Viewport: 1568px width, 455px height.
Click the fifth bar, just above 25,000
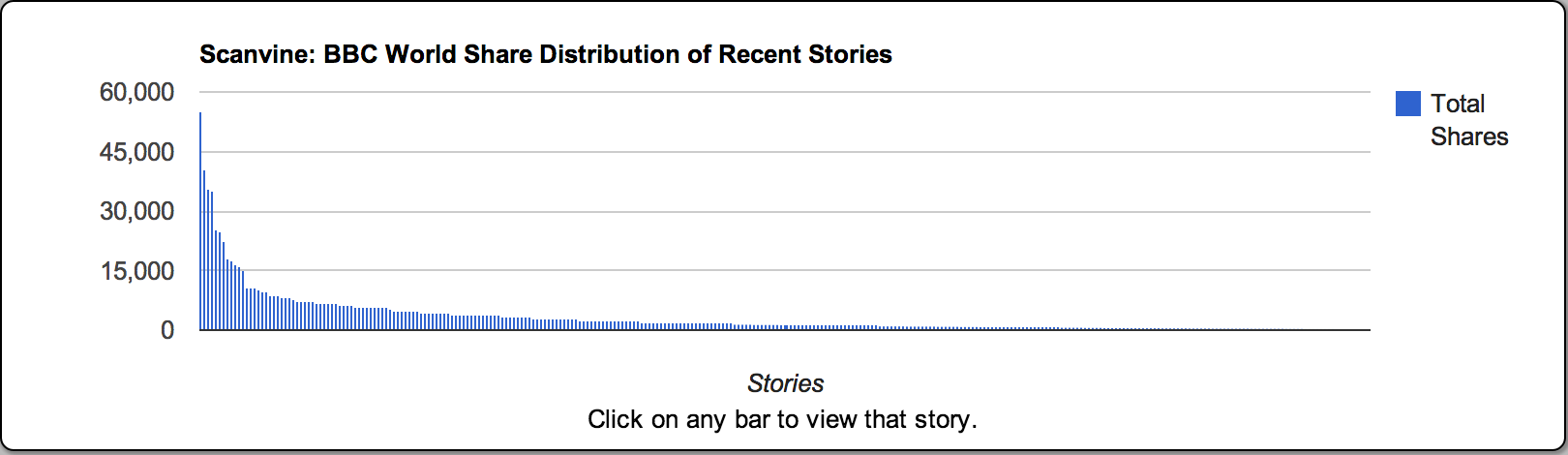[x=216, y=281]
